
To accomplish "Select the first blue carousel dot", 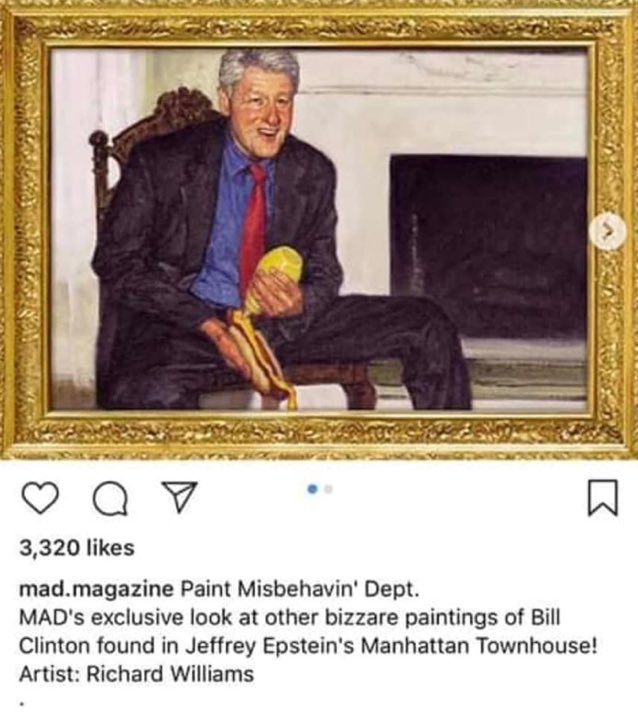I will pyautogui.click(x=312, y=489).
